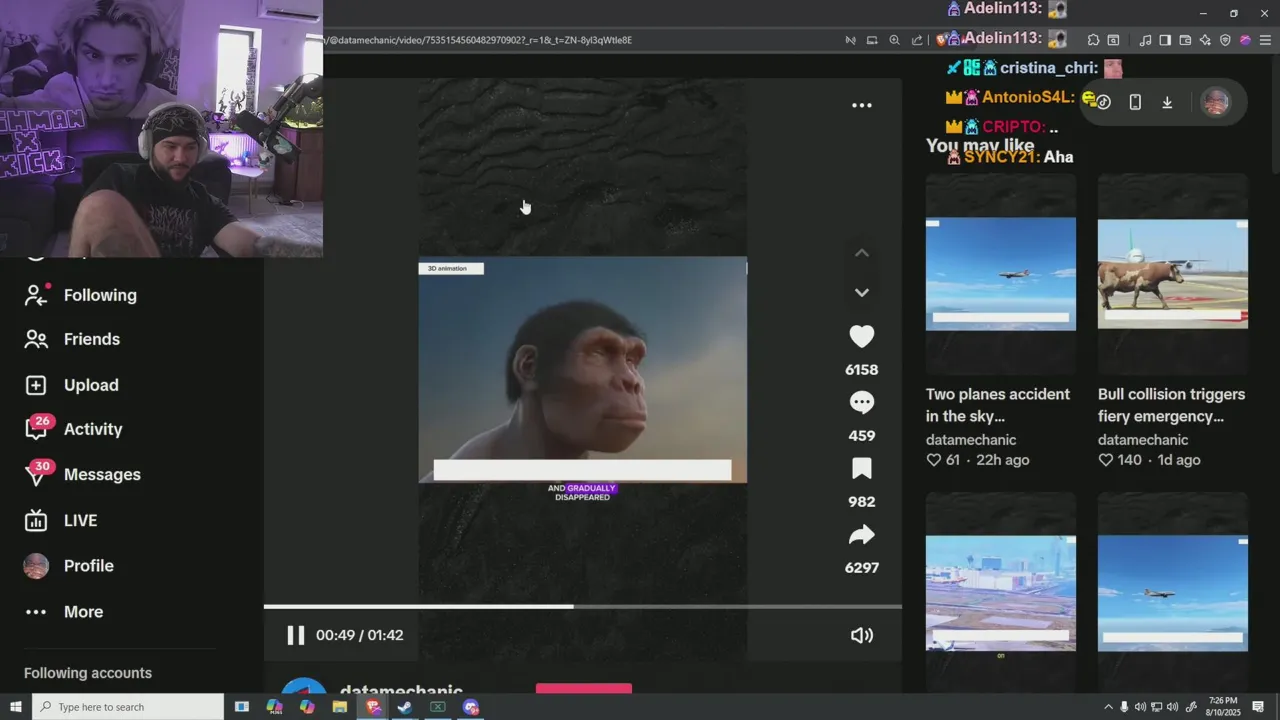Click the phone app icon in top pill
Image resolution: width=1280 pixels, height=720 pixels.
1135,102
